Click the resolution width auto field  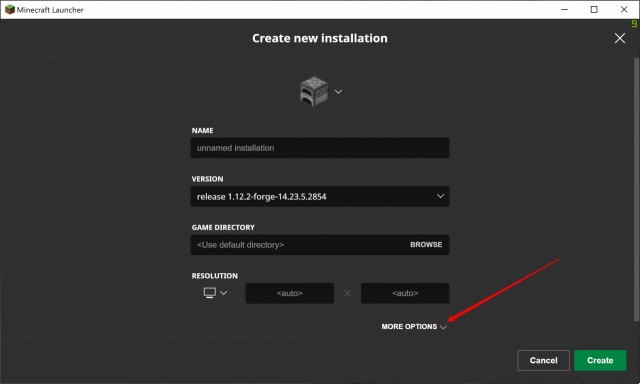click(289, 293)
